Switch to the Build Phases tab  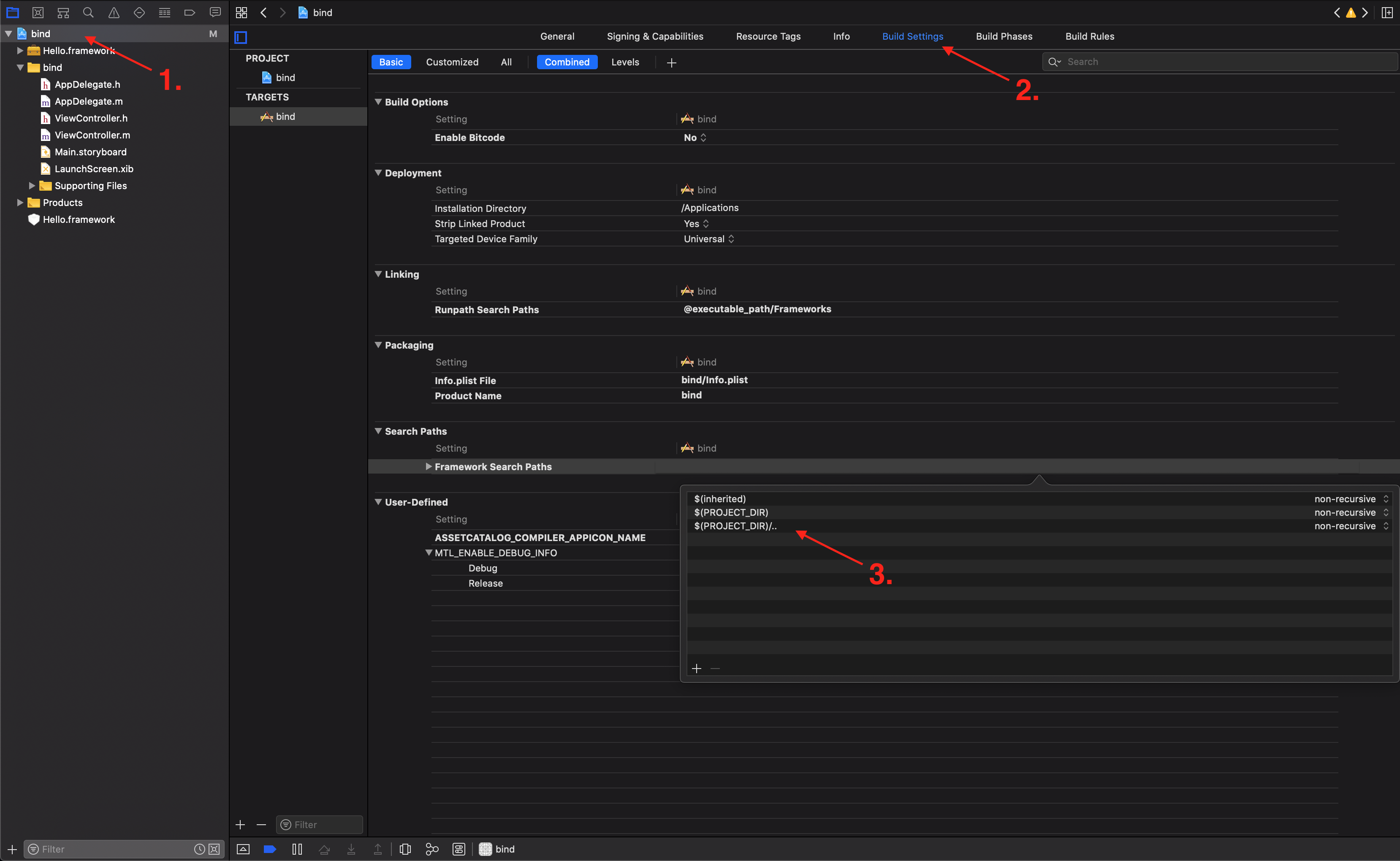1004,36
